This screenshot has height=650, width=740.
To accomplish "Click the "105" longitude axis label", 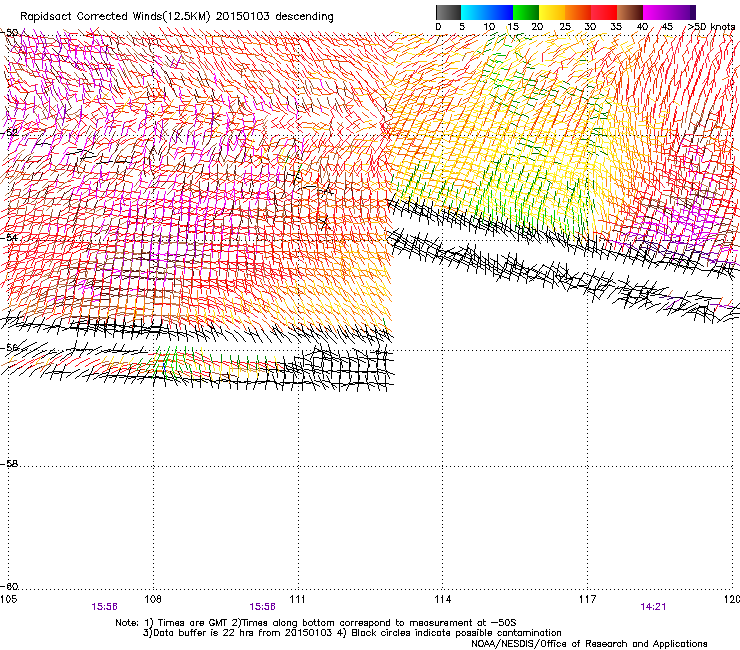I will (x=9, y=599).
